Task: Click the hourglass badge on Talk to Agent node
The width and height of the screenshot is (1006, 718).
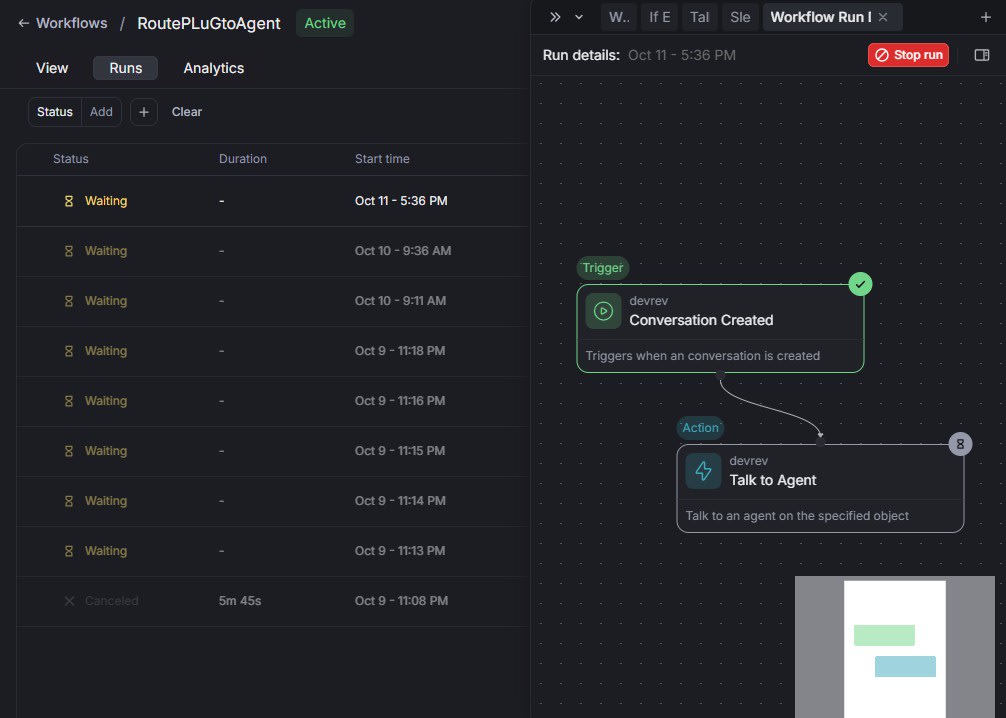Action: pyautogui.click(x=960, y=444)
